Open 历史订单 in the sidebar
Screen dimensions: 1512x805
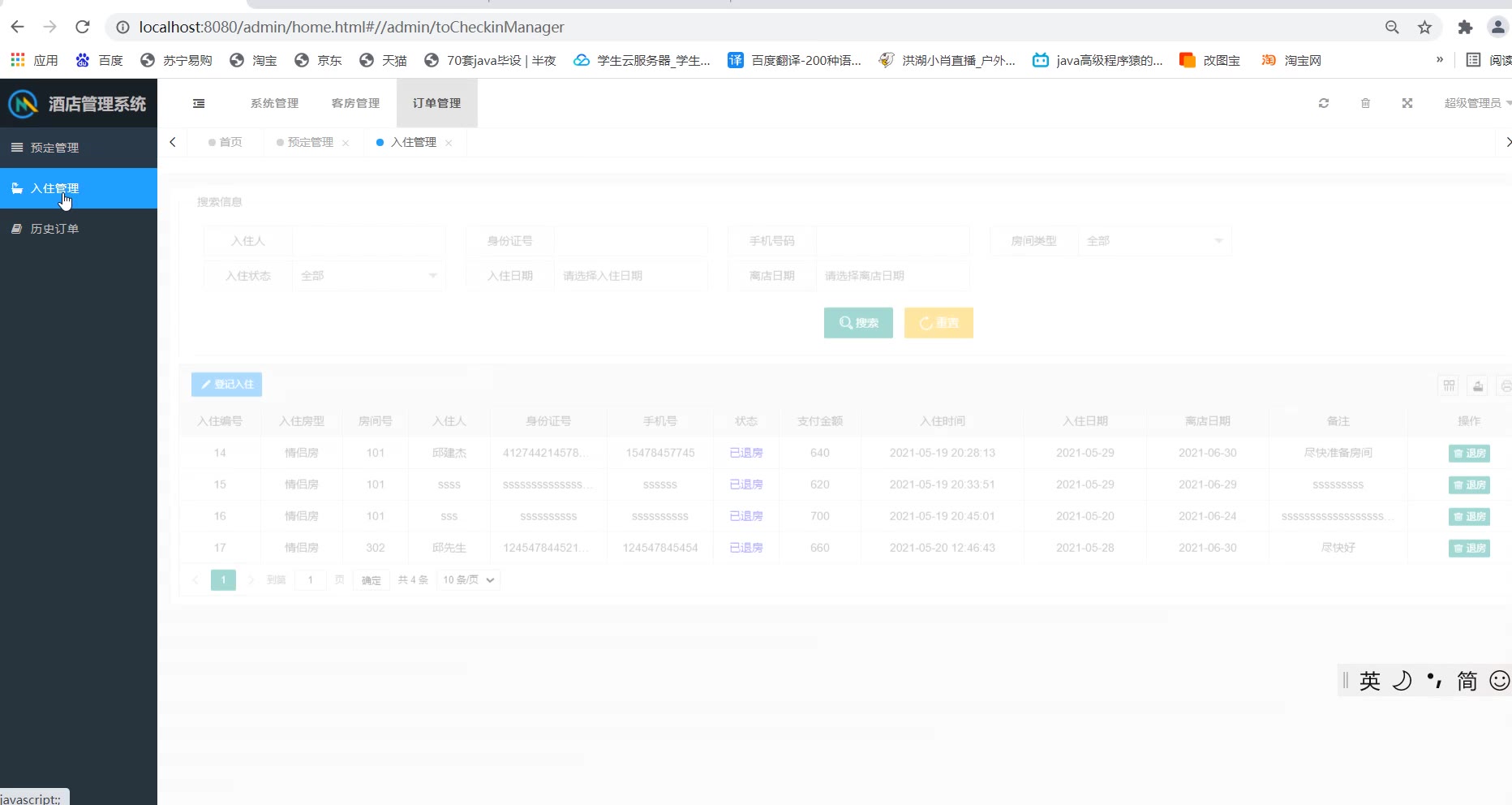tap(54, 229)
